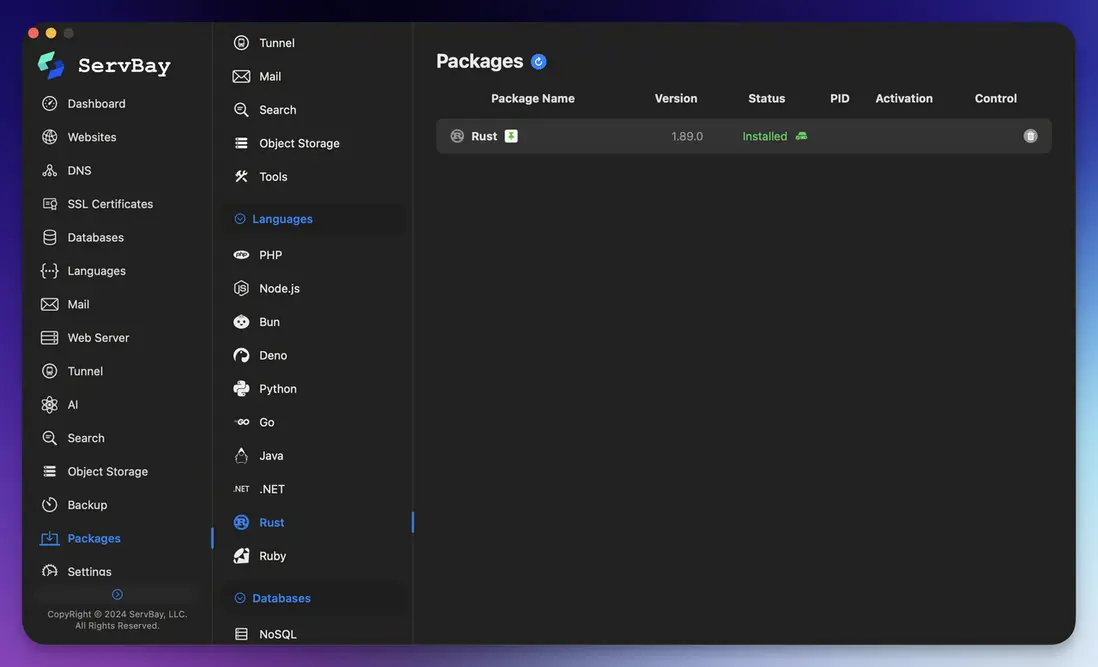Click the Packages download icon in the sidebar
Image resolution: width=1098 pixels, height=667 pixels.
[50, 538]
